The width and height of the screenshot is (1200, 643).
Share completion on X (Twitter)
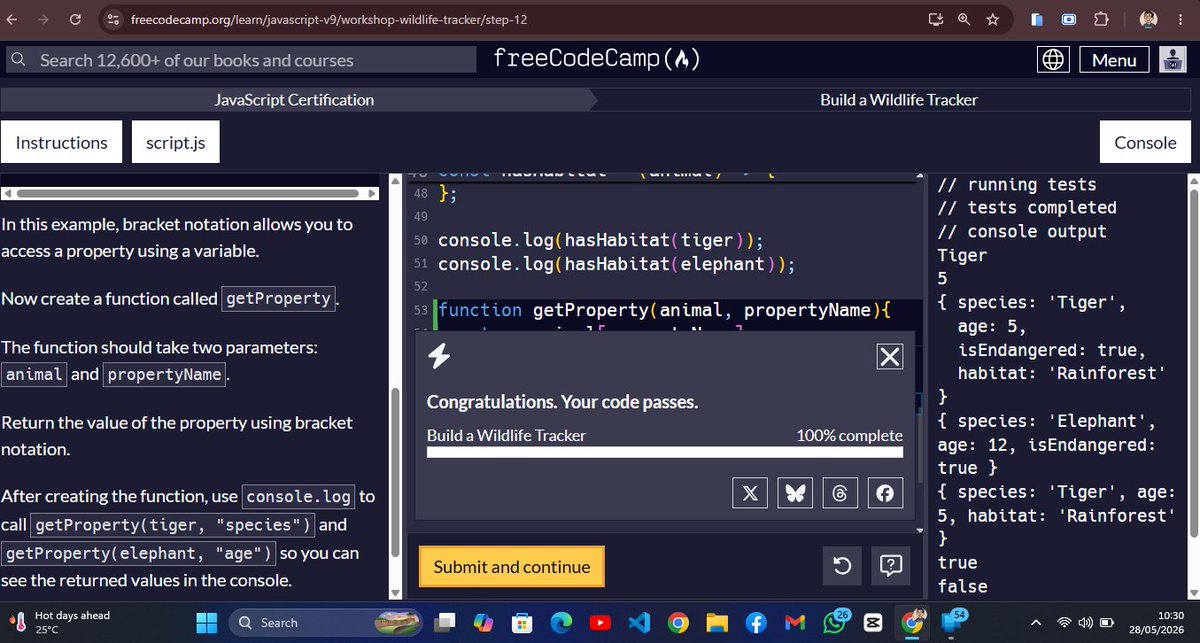[752, 493]
